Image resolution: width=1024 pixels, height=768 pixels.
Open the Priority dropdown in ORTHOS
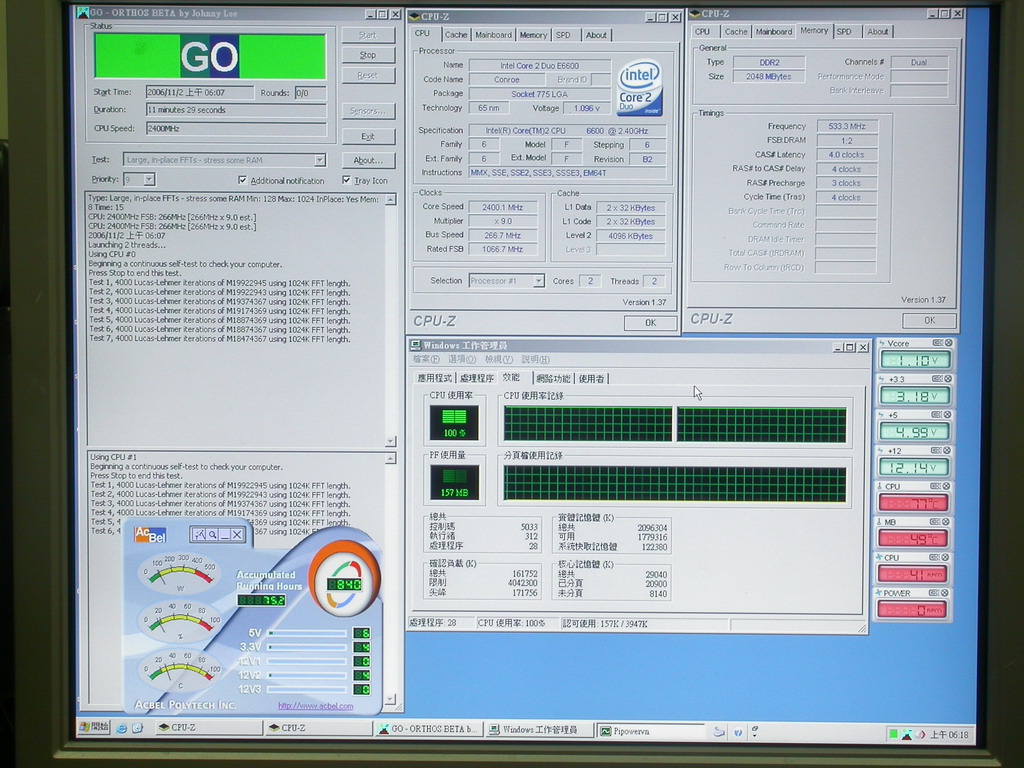pos(149,179)
